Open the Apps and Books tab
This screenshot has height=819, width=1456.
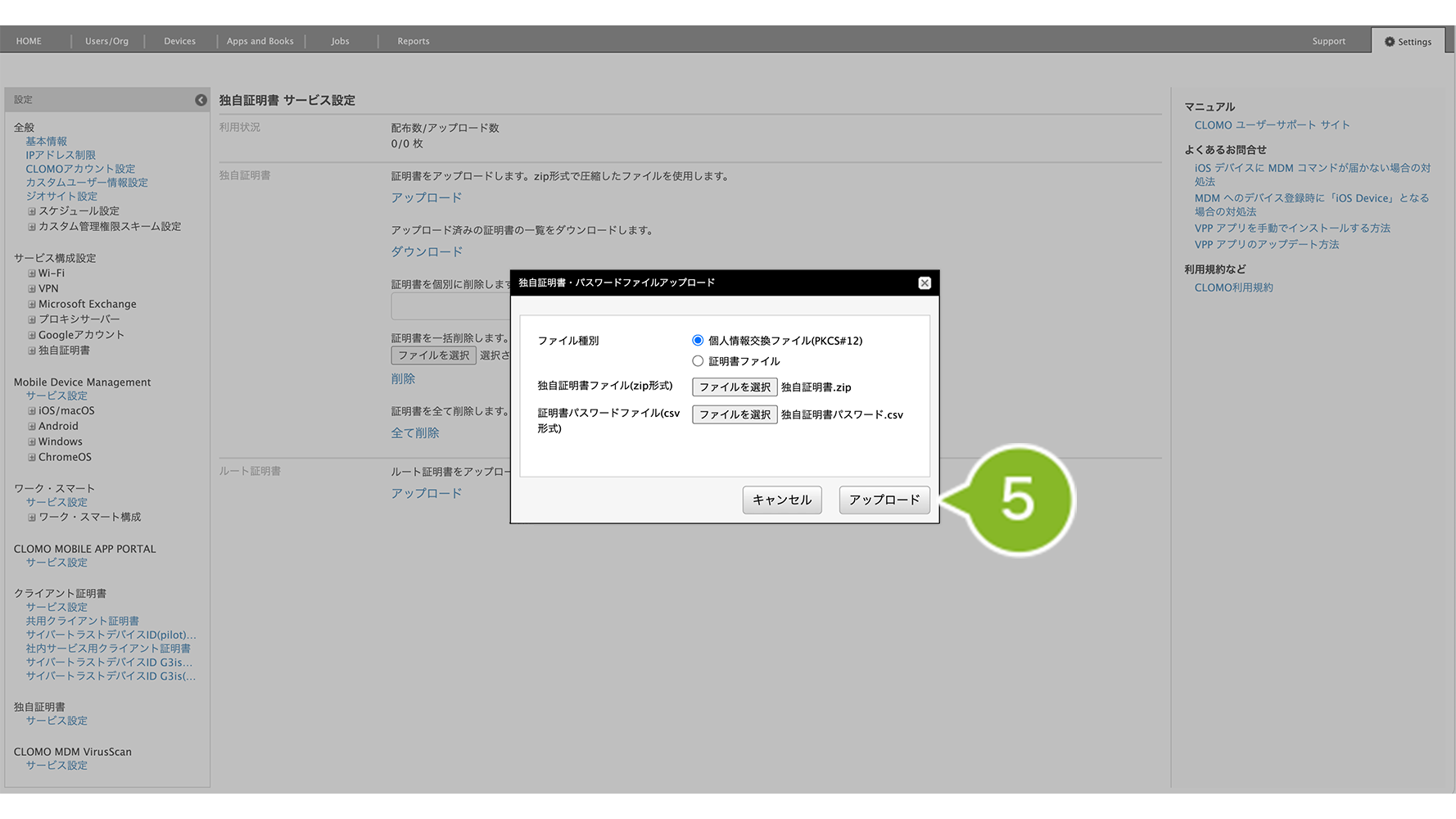coord(260,41)
